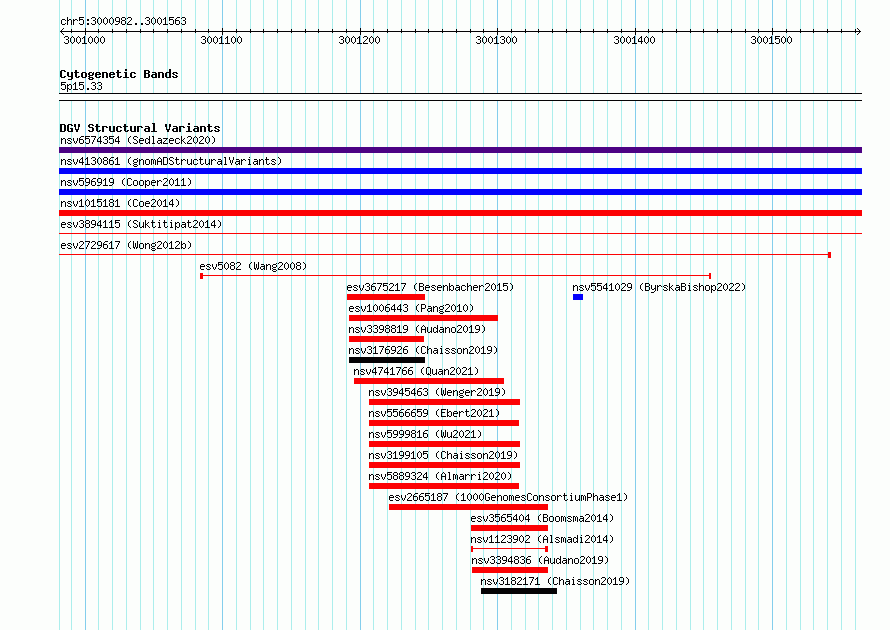Select esv2665187 (1000GenomesConsortiumPhase1) label
Screen dimensions: 890x630
508,497
